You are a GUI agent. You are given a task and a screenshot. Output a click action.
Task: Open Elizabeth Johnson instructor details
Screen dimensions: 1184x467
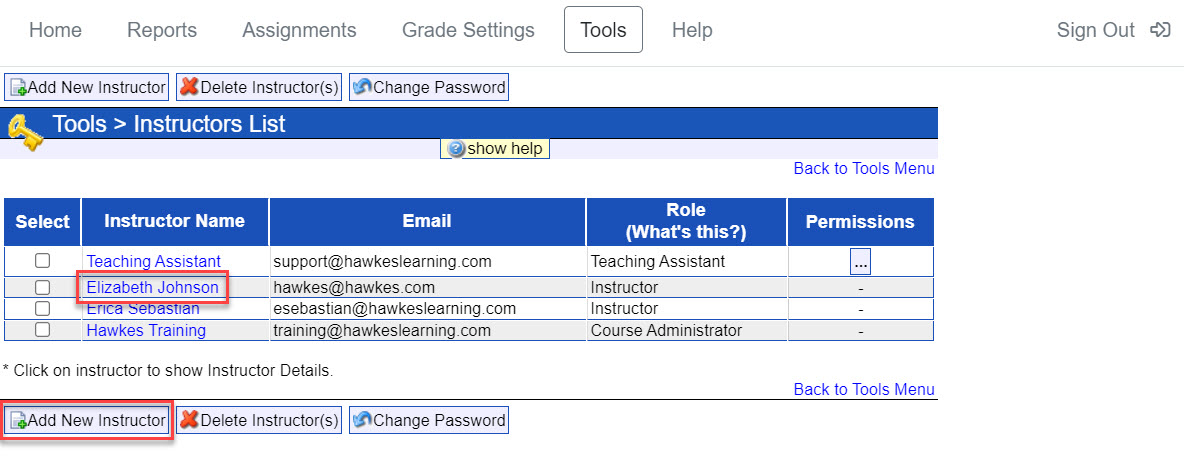click(152, 288)
